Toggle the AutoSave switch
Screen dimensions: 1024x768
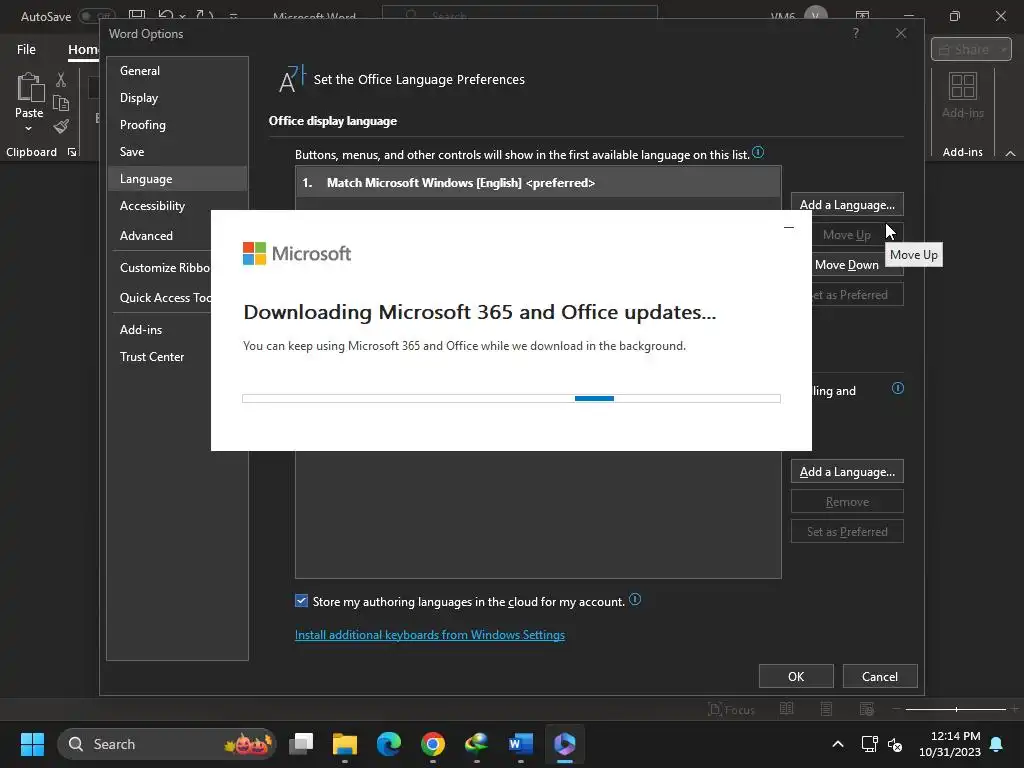point(97,16)
